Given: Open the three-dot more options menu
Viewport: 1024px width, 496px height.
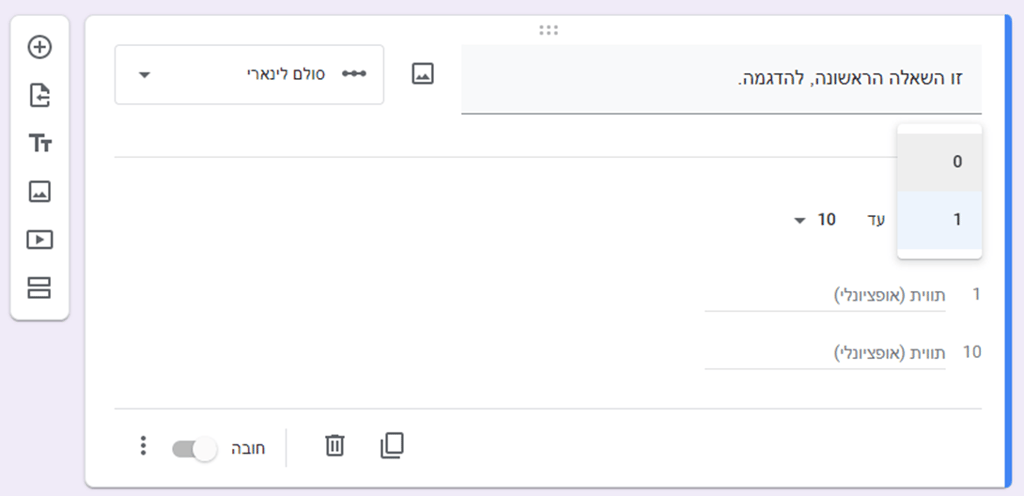Looking at the screenshot, I should point(144,446).
